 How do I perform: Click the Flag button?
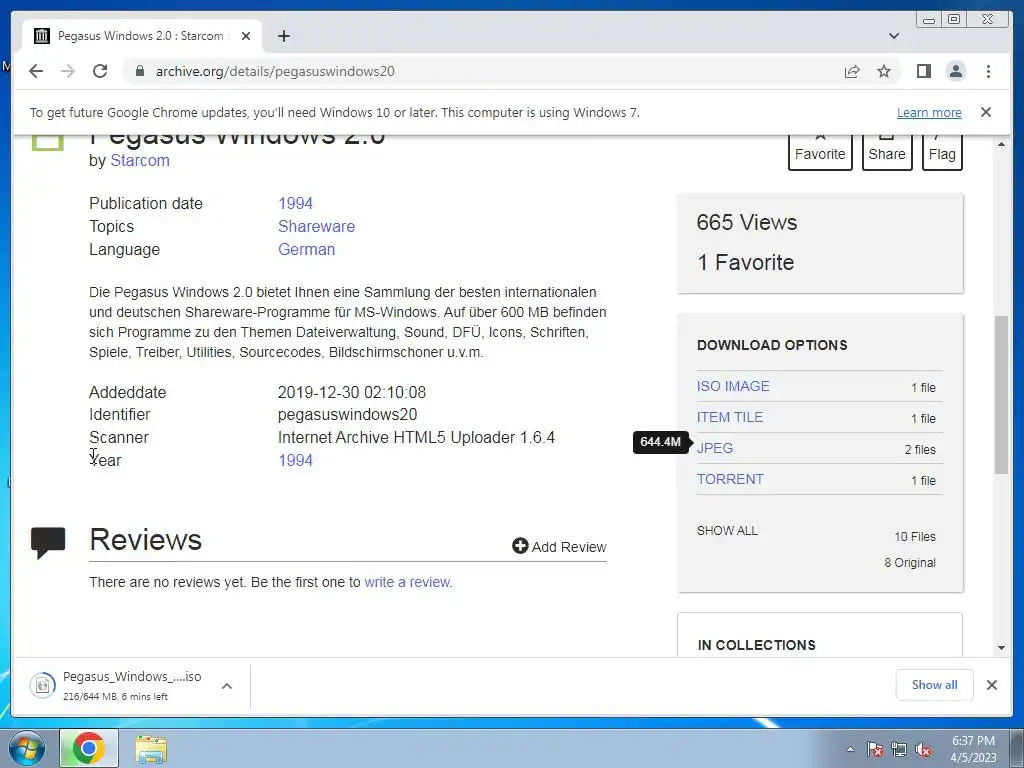tap(942, 152)
